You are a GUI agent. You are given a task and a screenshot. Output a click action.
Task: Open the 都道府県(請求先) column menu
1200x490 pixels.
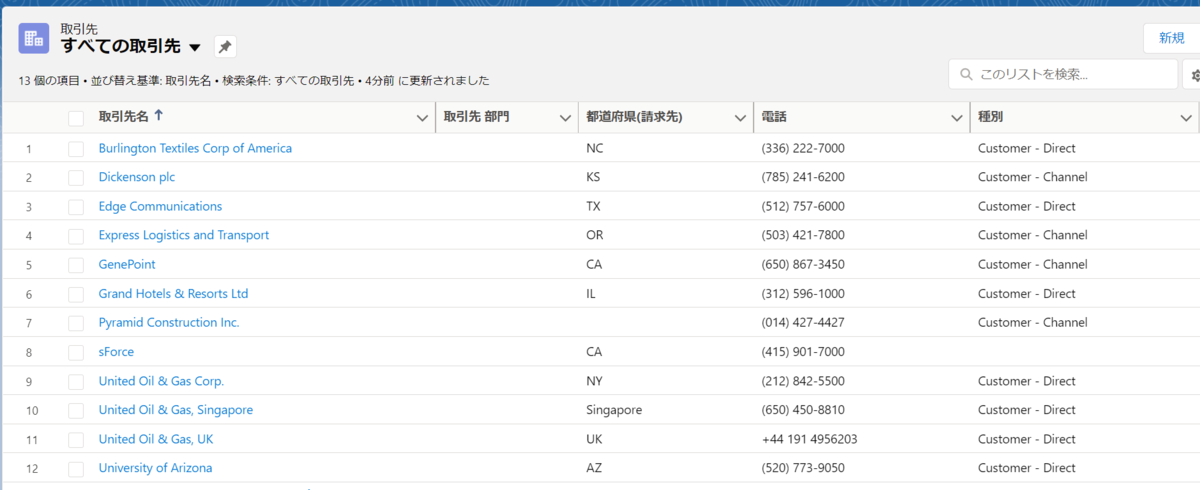[x=741, y=118]
